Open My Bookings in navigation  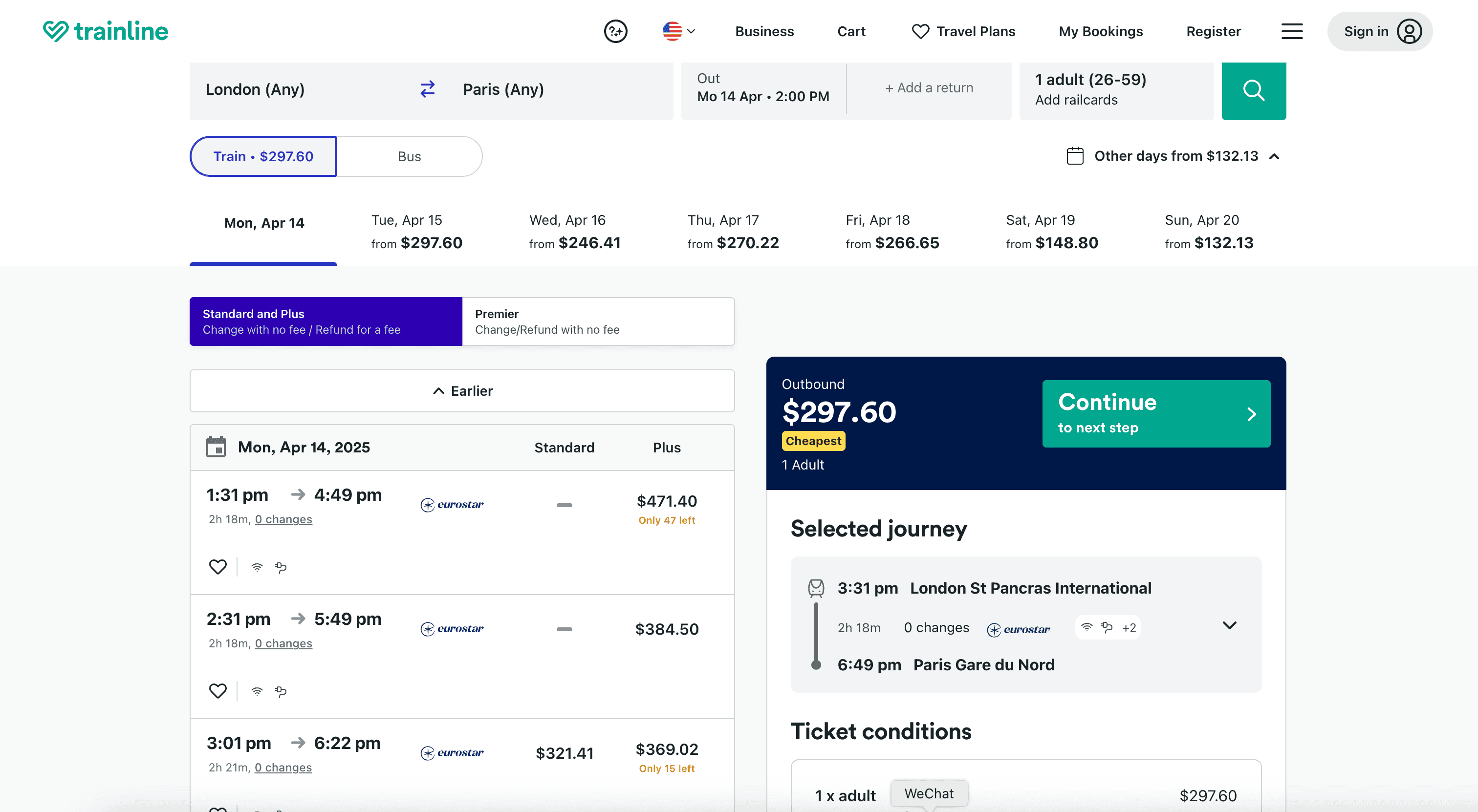click(1100, 31)
